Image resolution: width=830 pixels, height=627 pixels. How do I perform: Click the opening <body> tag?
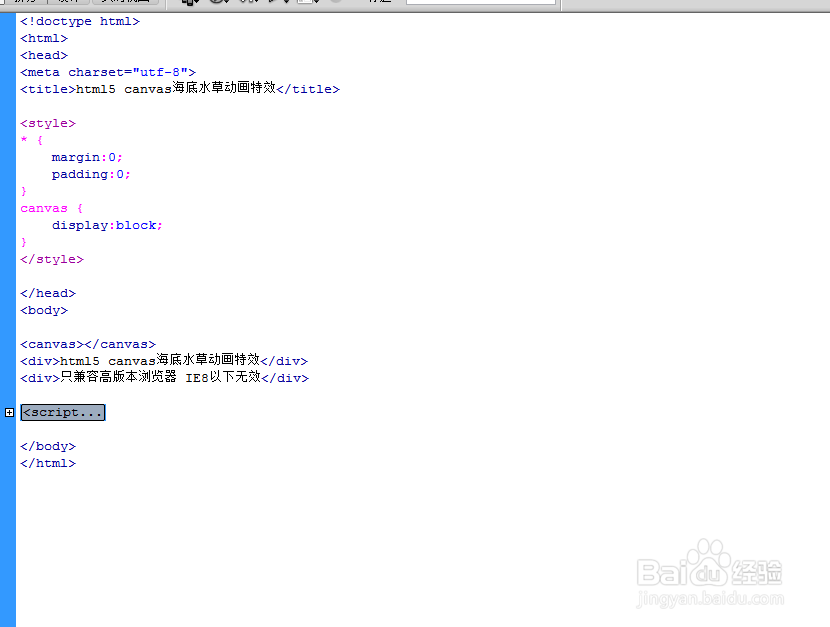(44, 310)
